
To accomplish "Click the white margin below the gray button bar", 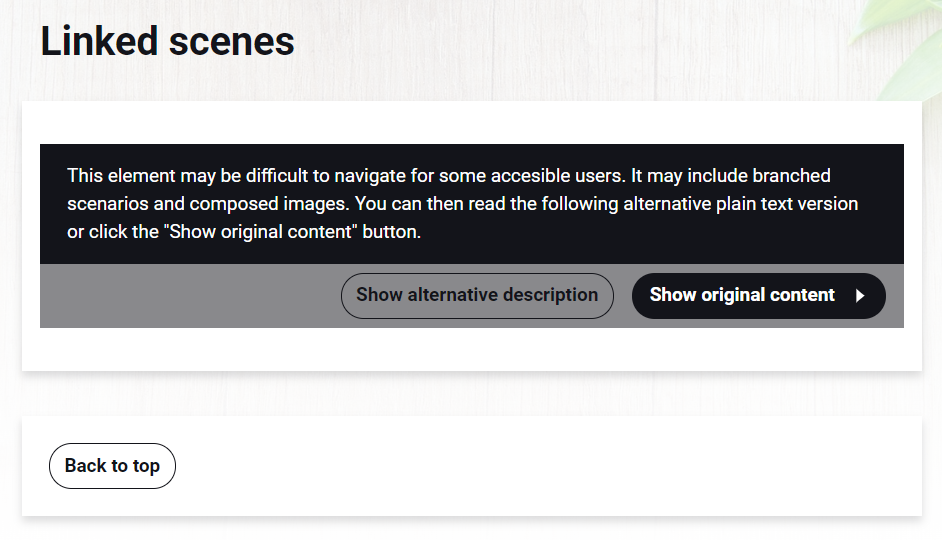I will click(472, 349).
